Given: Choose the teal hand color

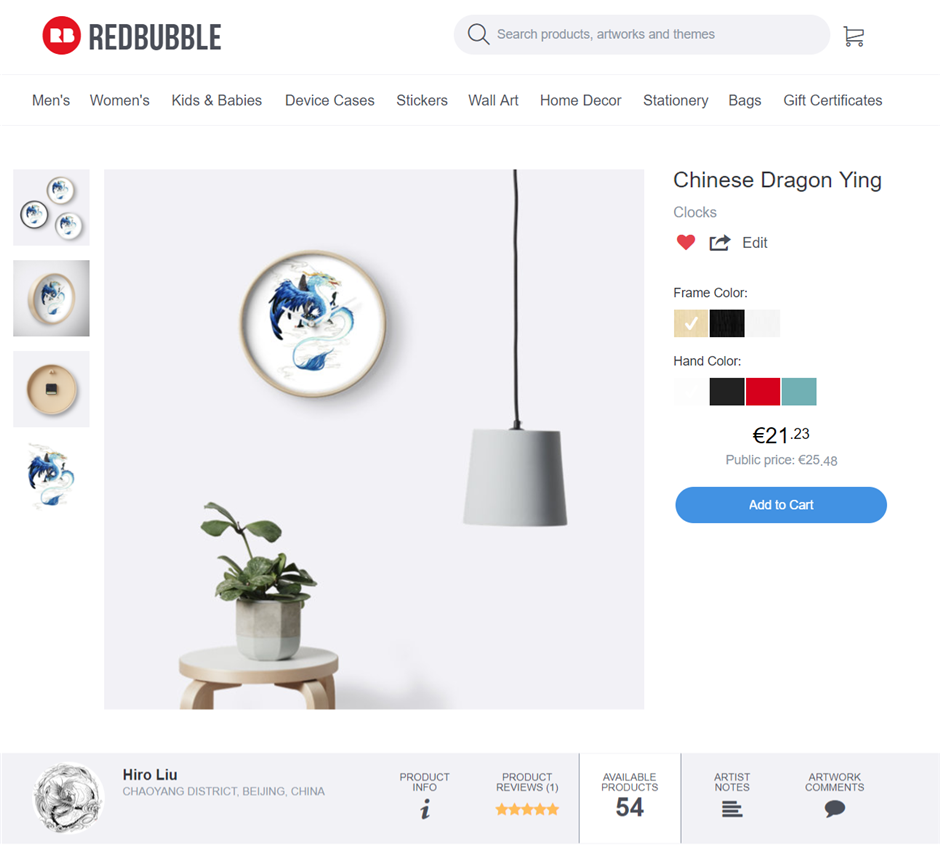Looking at the screenshot, I should [799, 392].
